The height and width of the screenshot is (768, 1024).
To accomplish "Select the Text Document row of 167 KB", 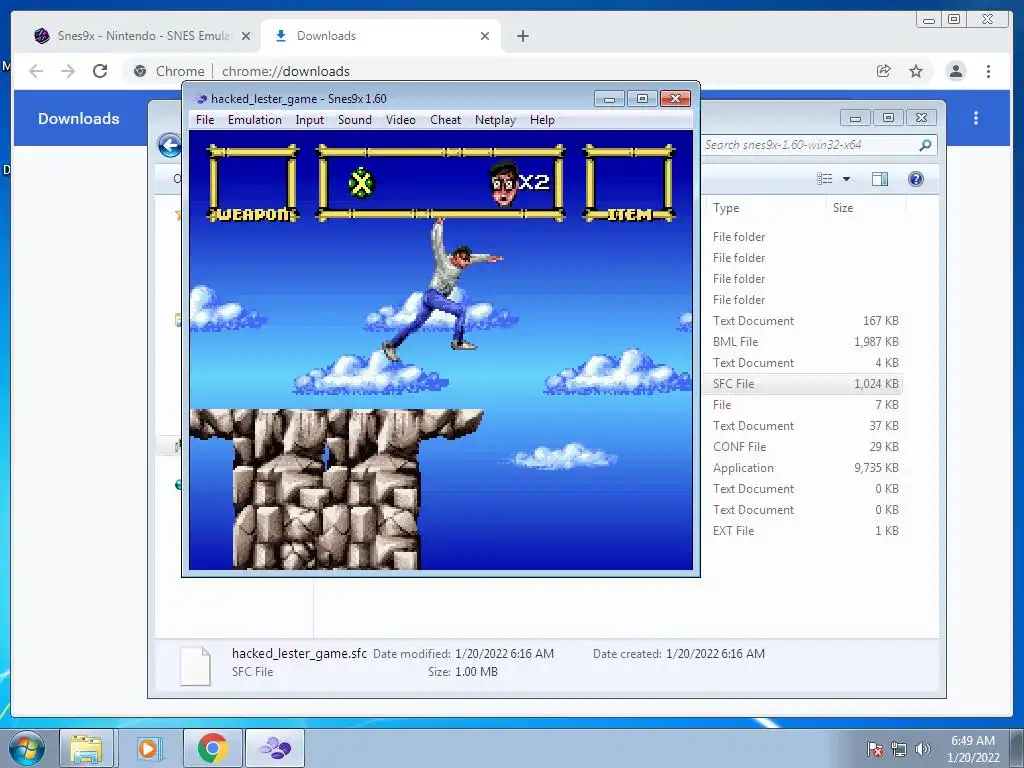I will click(803, 321).
